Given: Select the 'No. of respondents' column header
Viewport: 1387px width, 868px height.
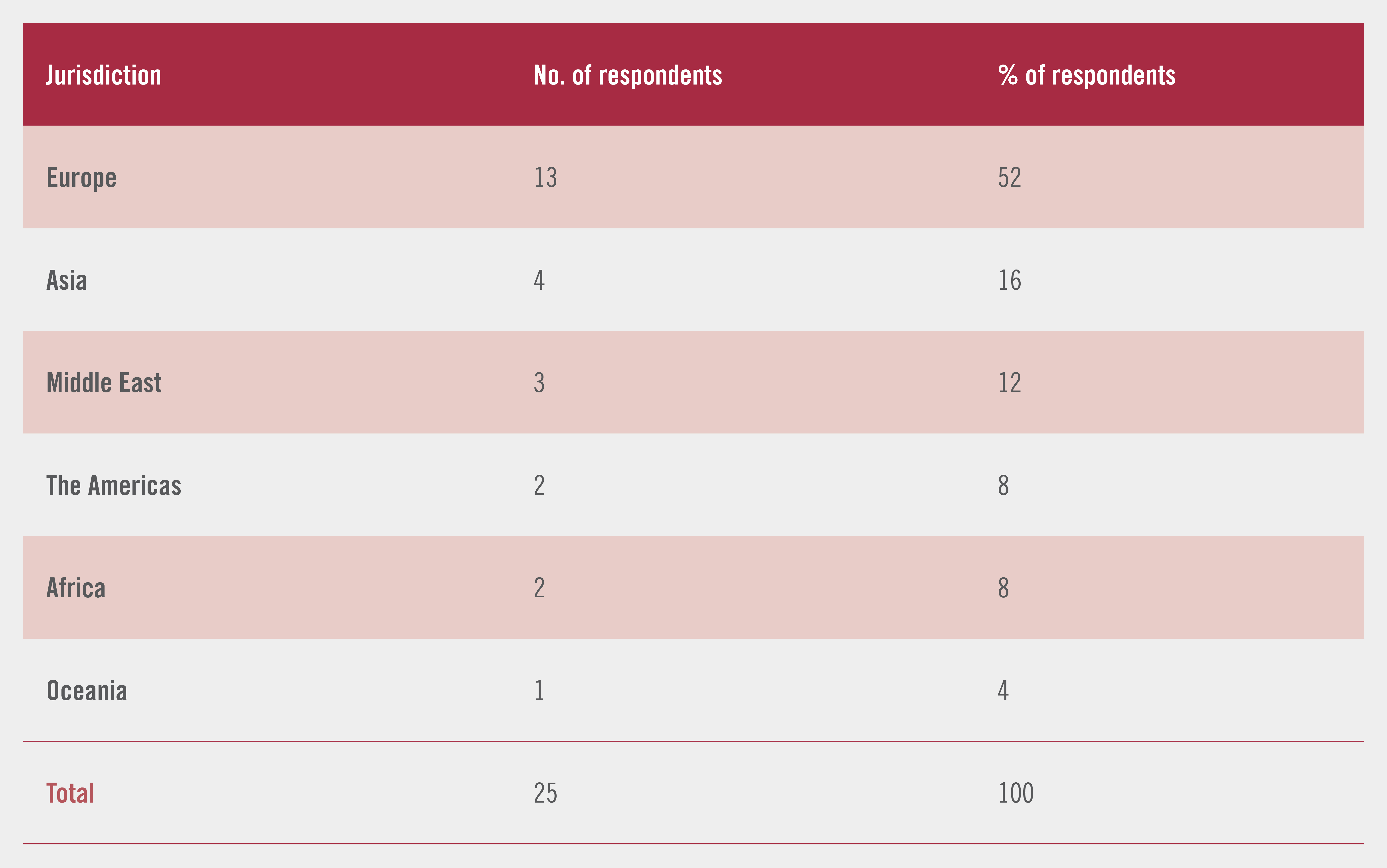Looking at the screenshot, I should pyautogui.click(x=628, y=75).
